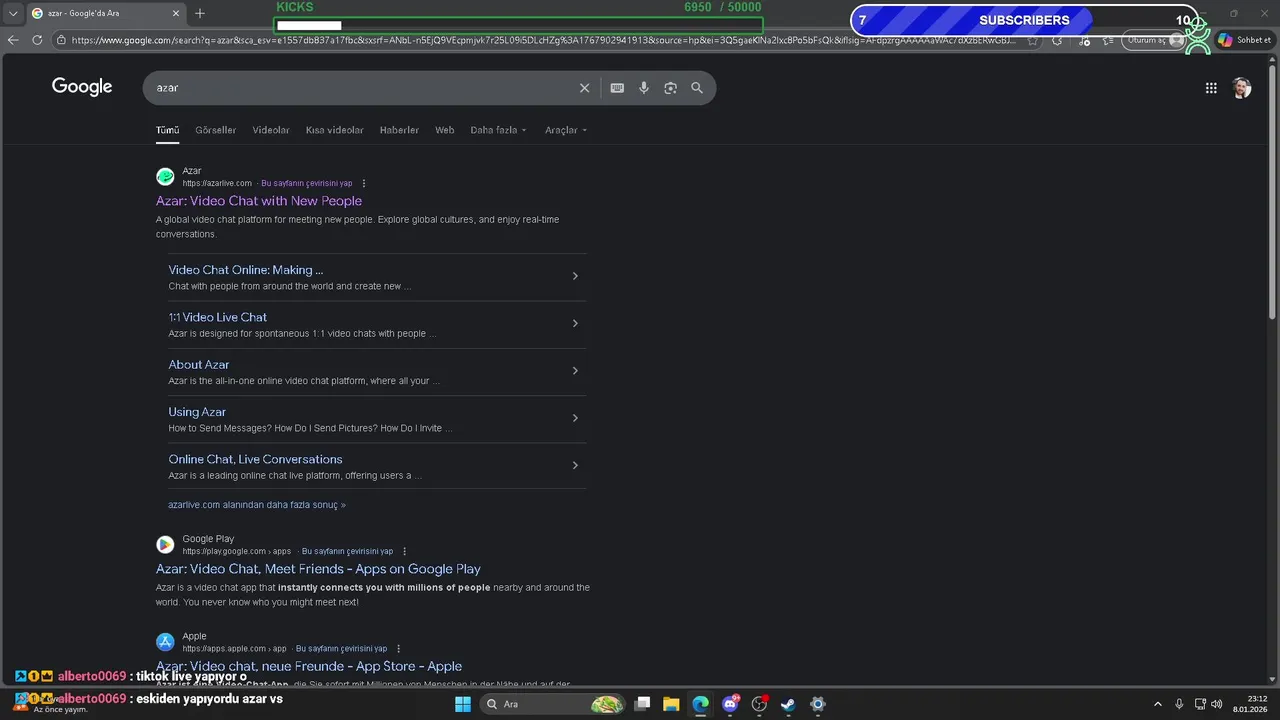The image size is (1280, 720).
Task: Click the 'Oturum aç' sign-in button
Action: tap(1154, 40)
